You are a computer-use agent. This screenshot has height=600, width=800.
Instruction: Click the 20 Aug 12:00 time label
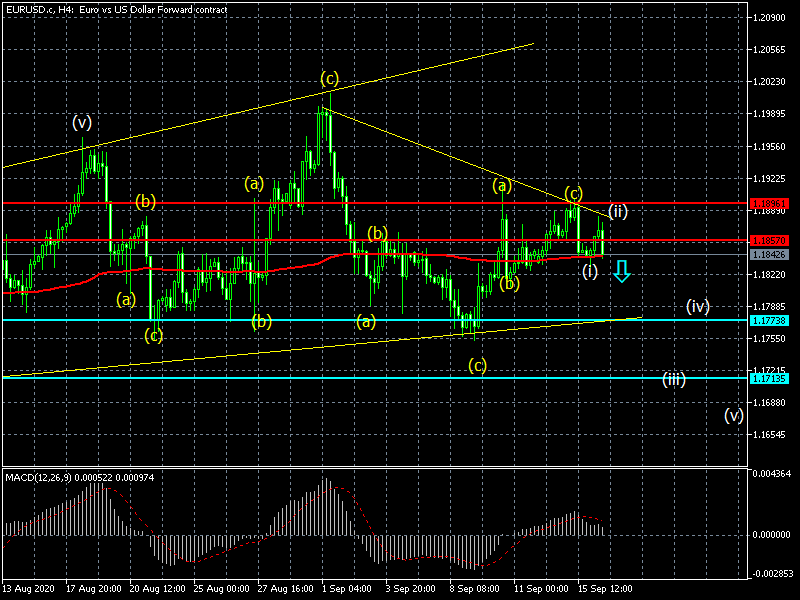click(x=158, y=589)
